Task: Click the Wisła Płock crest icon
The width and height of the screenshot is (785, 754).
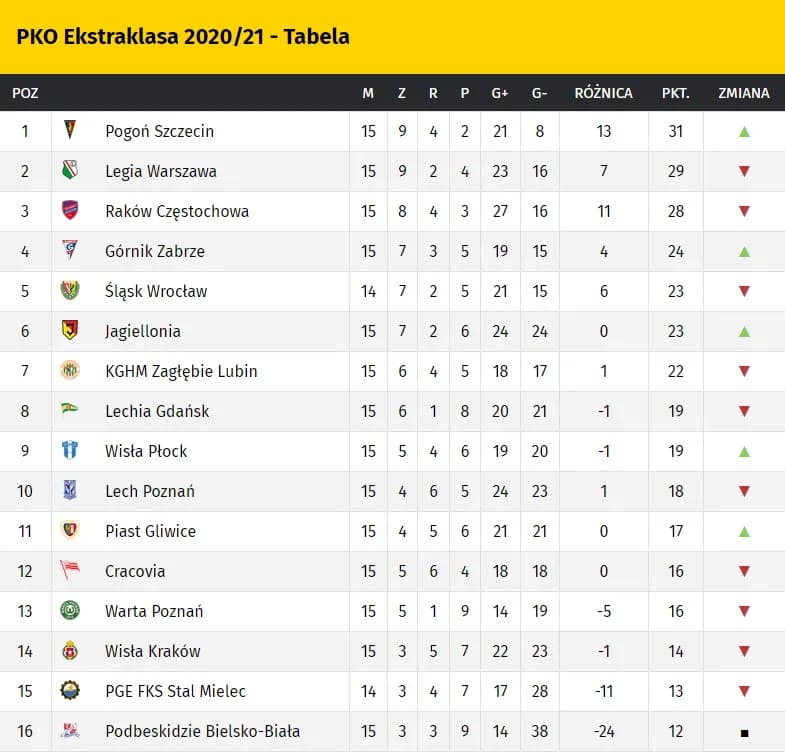Action: pyautogui.click(x=69, y=451)
